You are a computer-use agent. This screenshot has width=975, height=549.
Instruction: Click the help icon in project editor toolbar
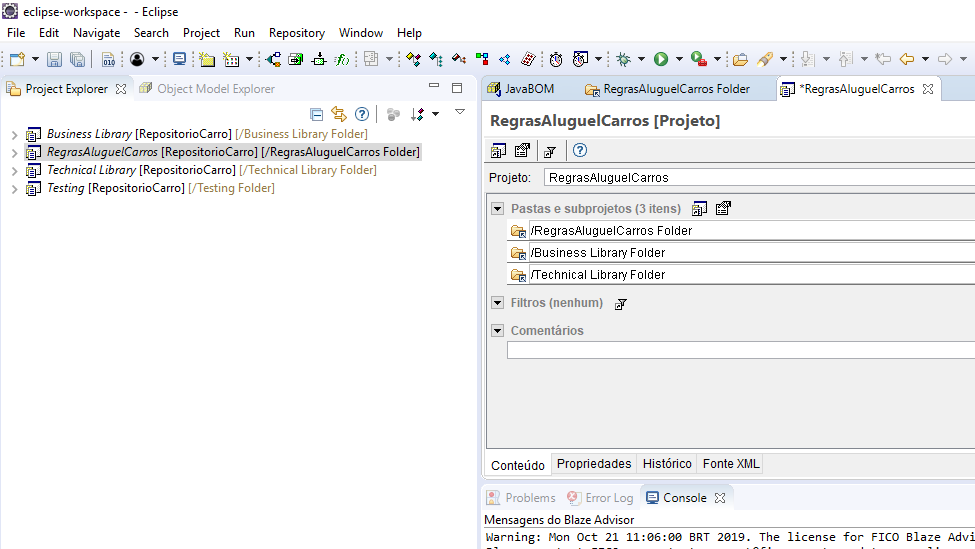pos(580,150)
